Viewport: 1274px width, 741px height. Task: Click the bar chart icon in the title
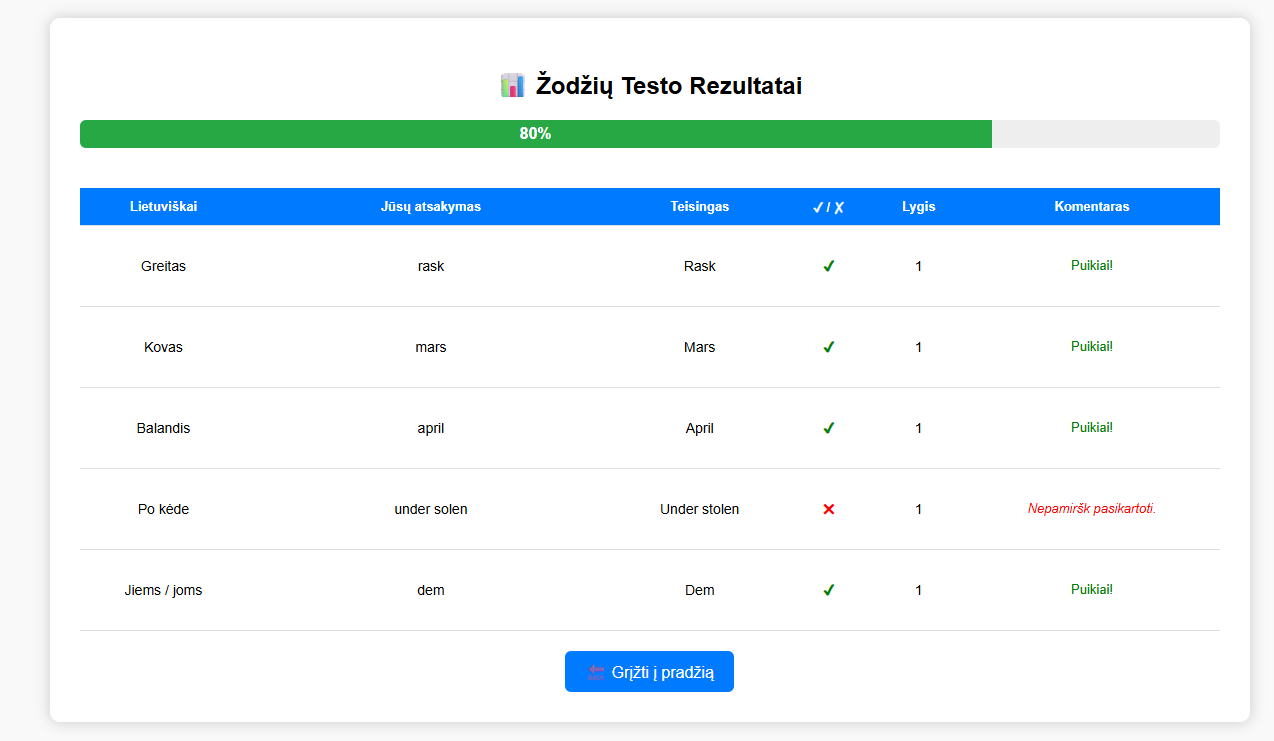click(x=512, y=86)
